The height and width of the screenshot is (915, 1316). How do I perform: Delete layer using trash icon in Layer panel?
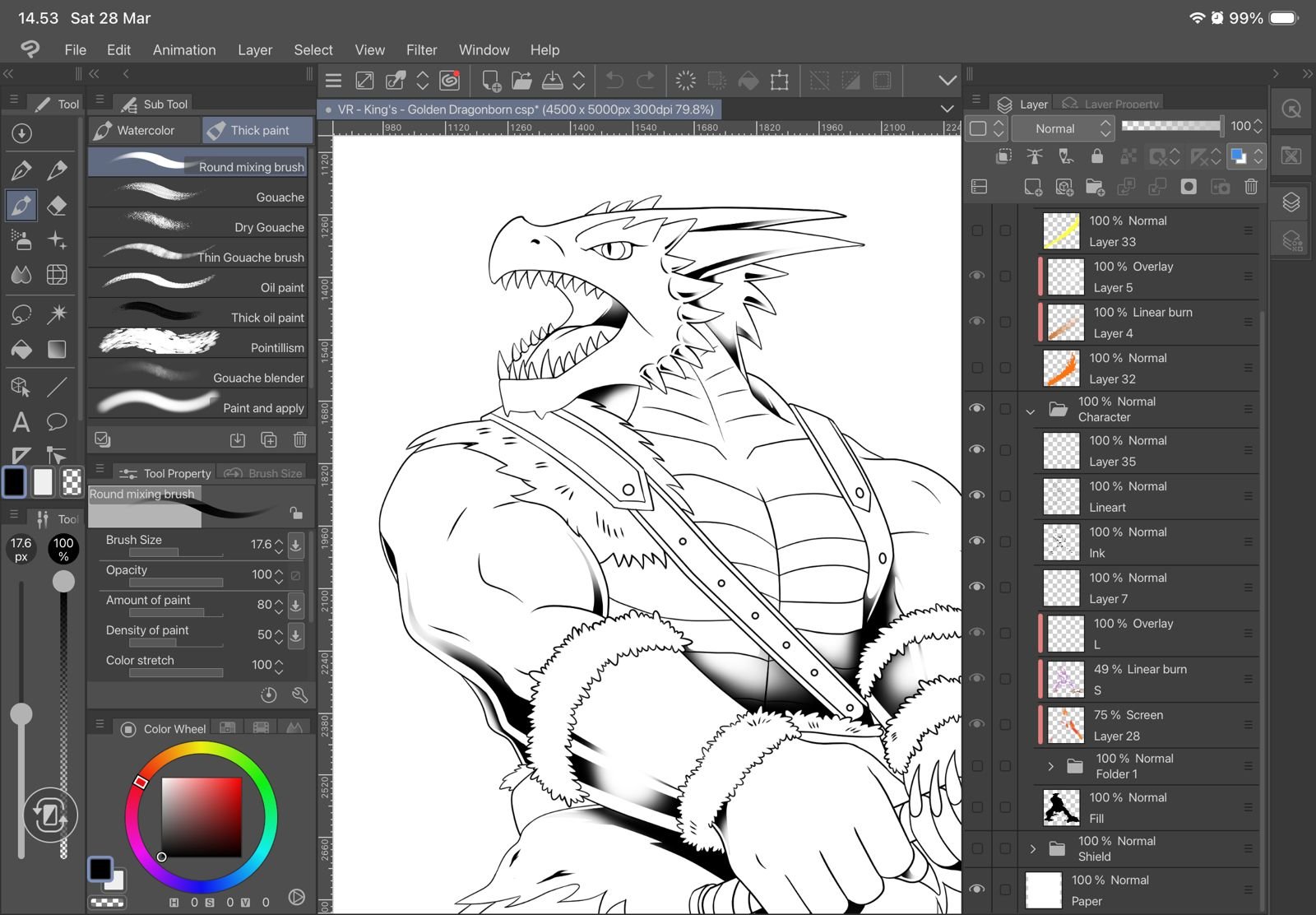point(1251,187)
